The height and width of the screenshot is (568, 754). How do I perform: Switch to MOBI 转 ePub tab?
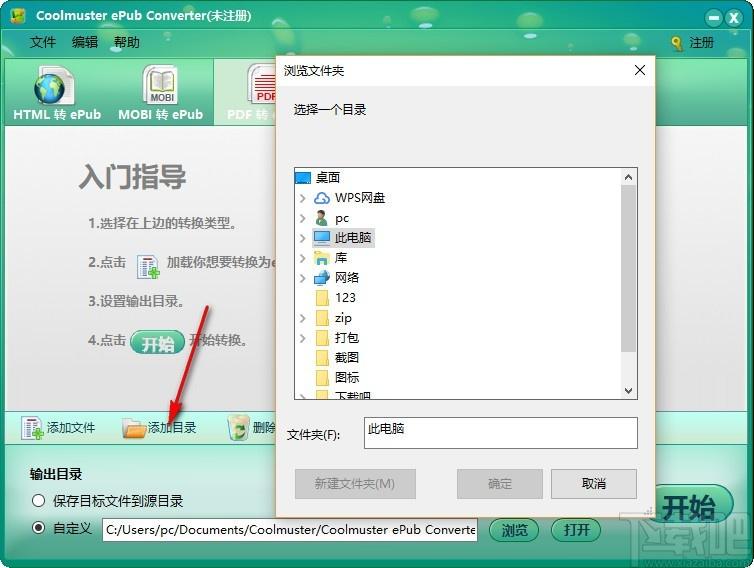point(161,93)
